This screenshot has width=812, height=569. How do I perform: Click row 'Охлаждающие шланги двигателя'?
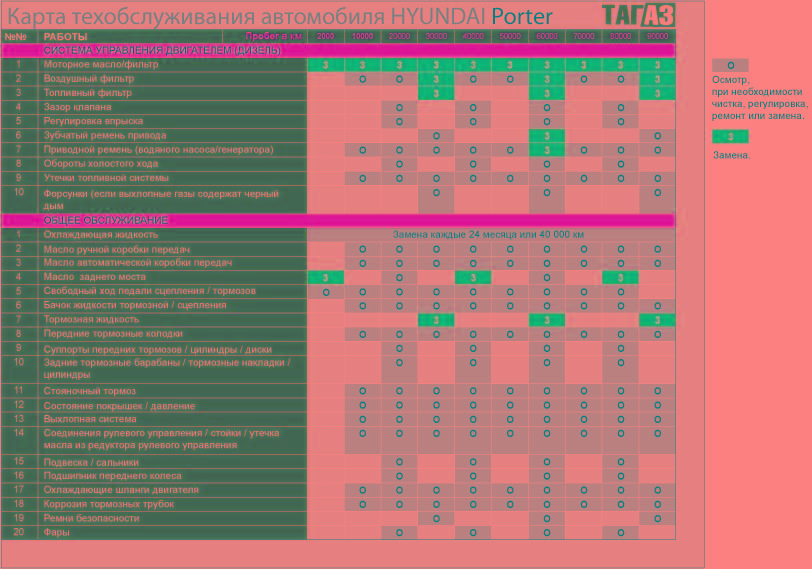pos(339,490)
